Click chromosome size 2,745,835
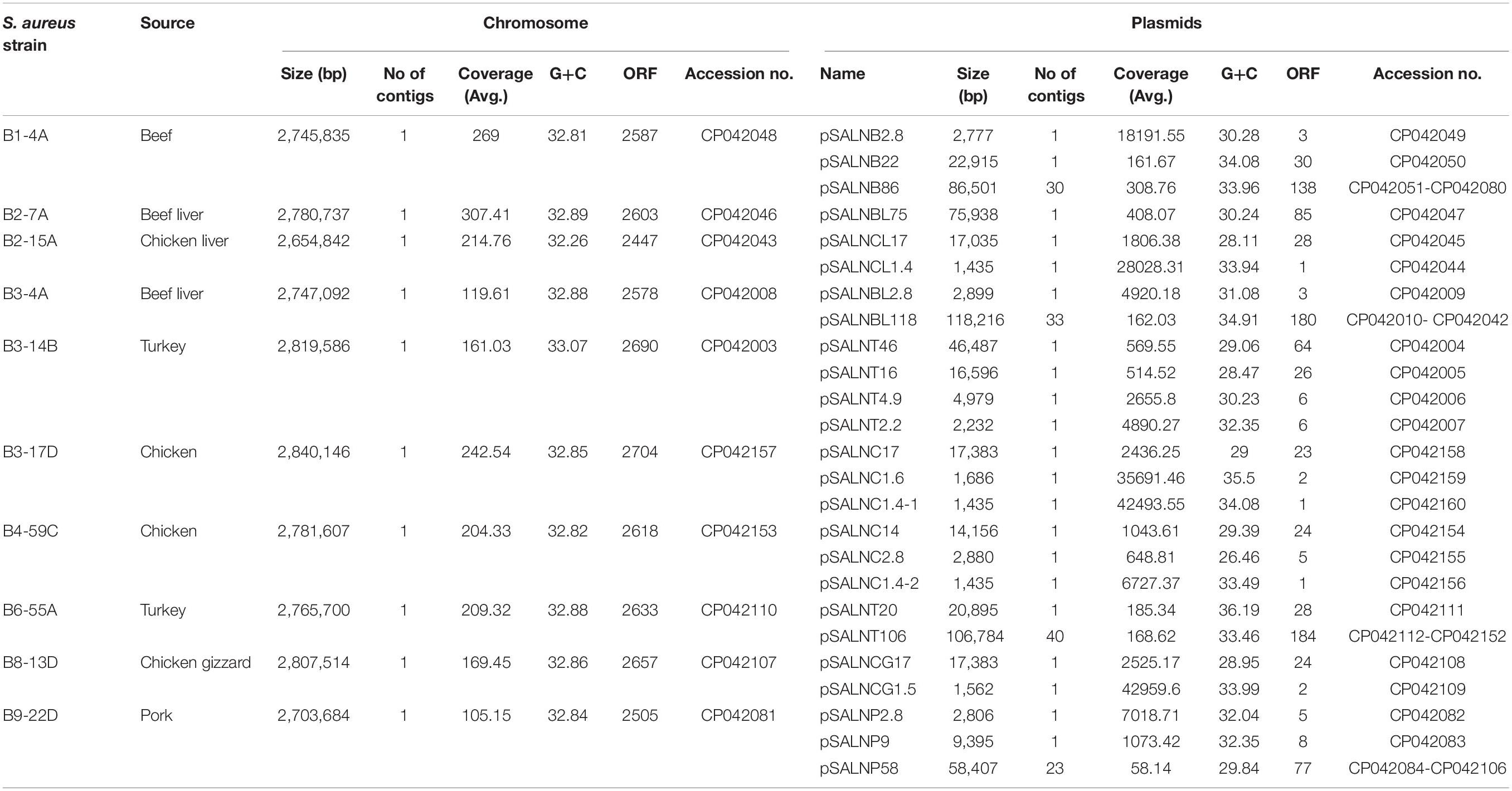This screenshot has height=791, width=1512. (x=313, y=135)
